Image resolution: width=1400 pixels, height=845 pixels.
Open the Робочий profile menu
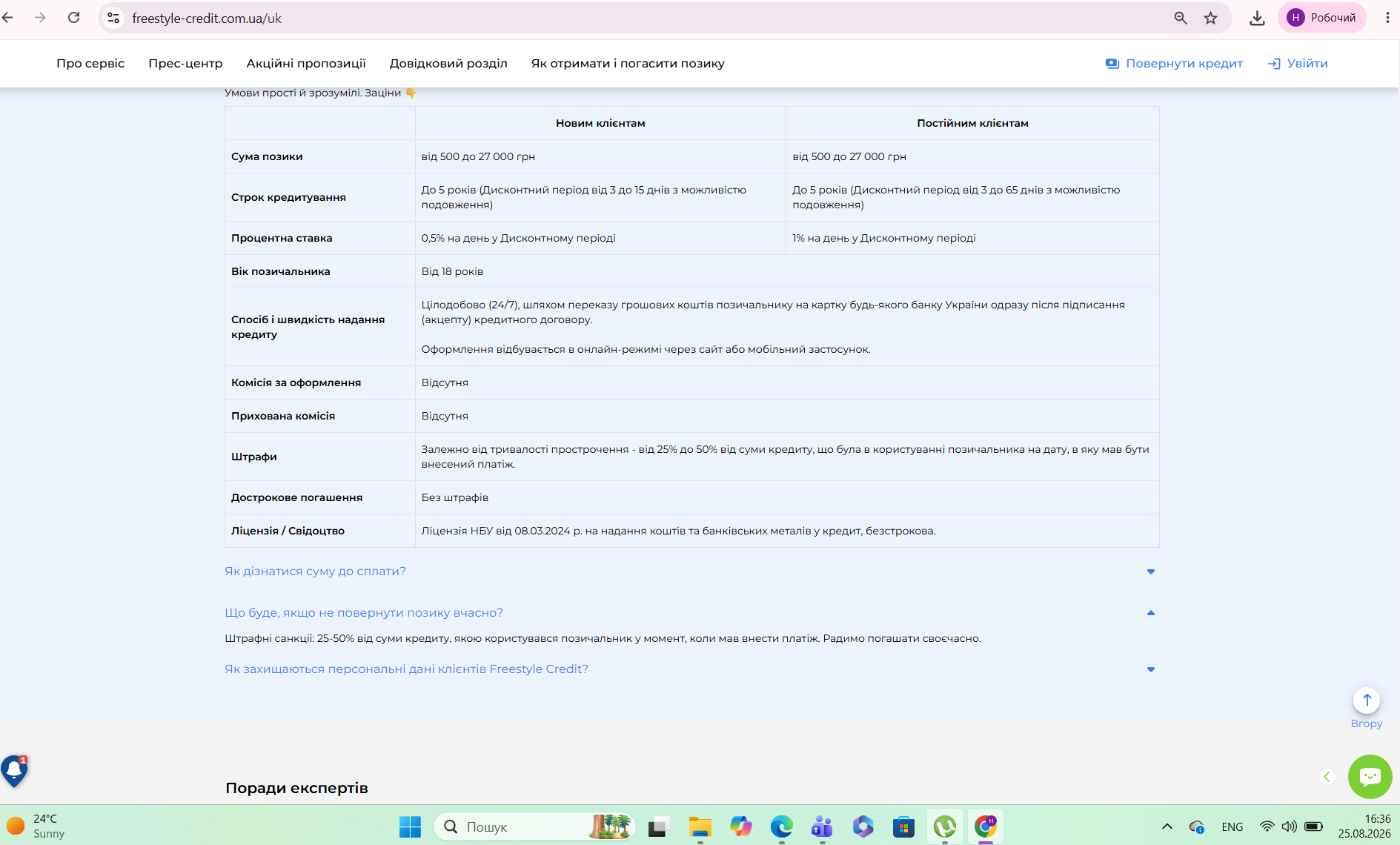1321,18
